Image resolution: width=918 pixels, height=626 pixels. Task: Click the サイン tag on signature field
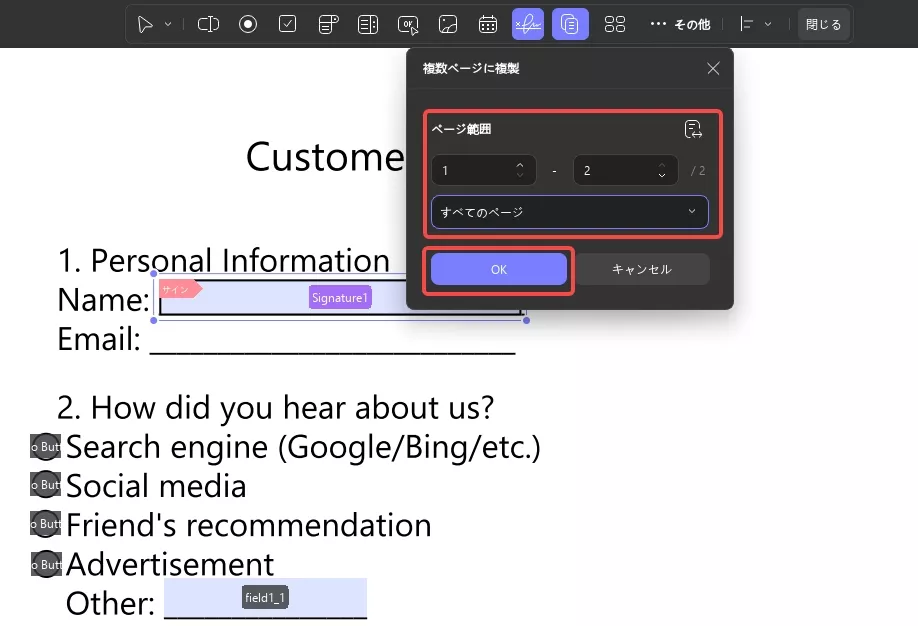tap(179, 289)
